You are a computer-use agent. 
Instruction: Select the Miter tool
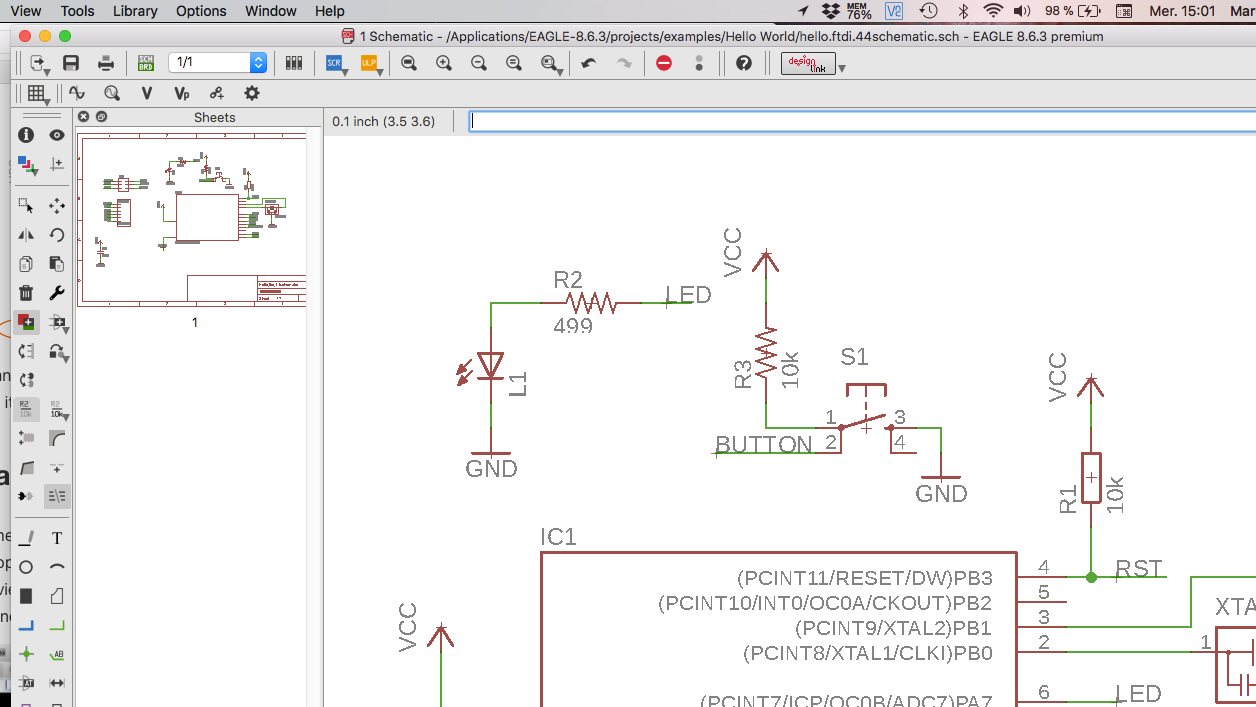[x=57, y=438]
